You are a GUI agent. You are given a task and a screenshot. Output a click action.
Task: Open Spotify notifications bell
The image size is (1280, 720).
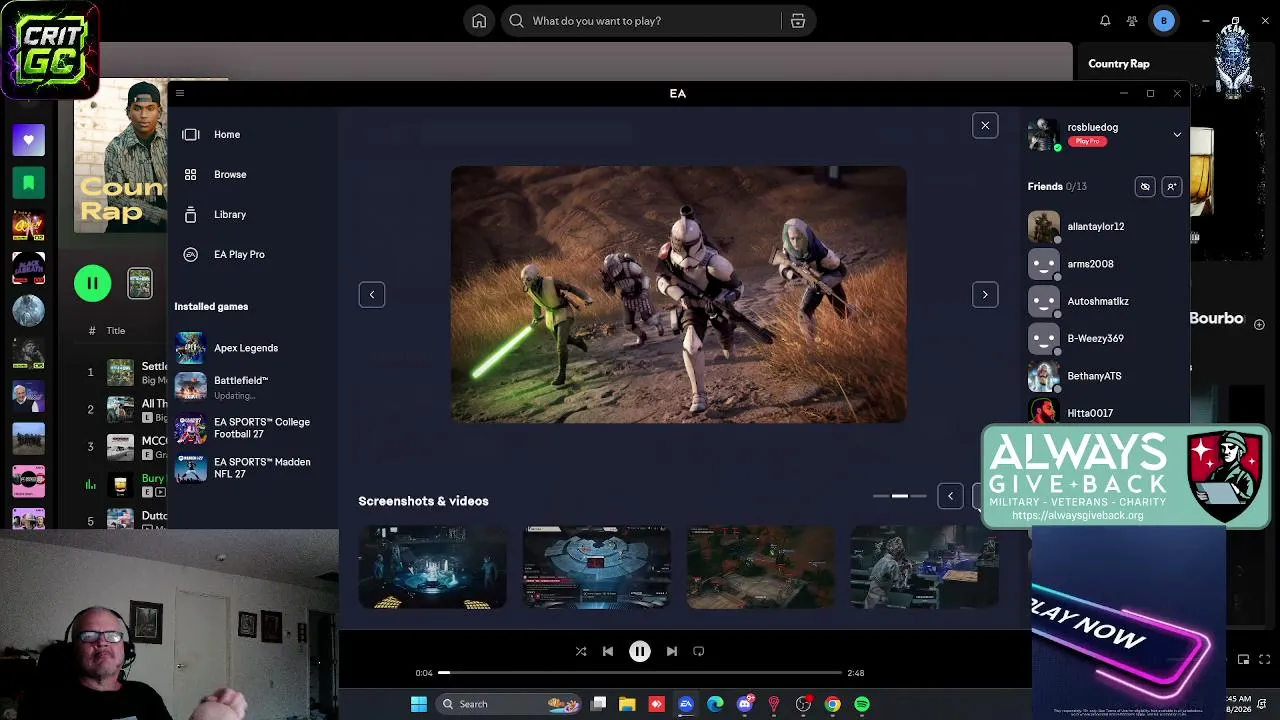pyautogui.click(x=1105, y=21)
